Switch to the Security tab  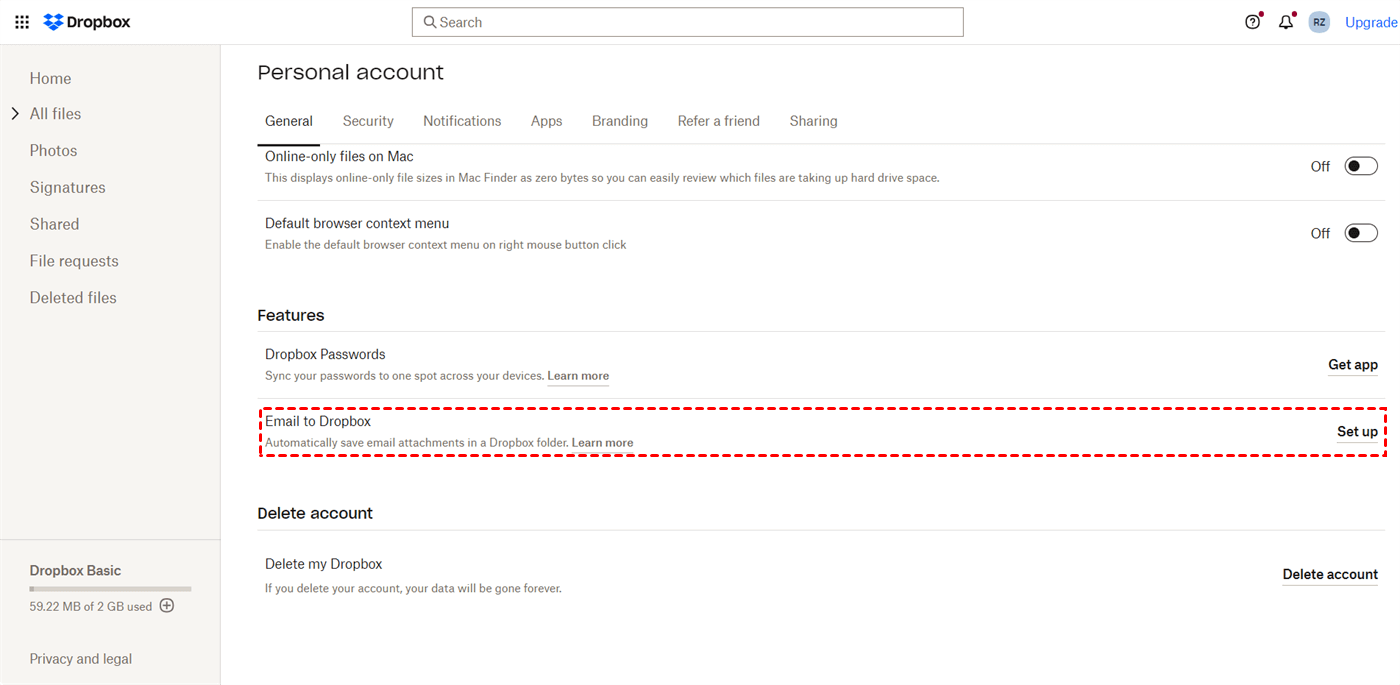tap(368, 121)
